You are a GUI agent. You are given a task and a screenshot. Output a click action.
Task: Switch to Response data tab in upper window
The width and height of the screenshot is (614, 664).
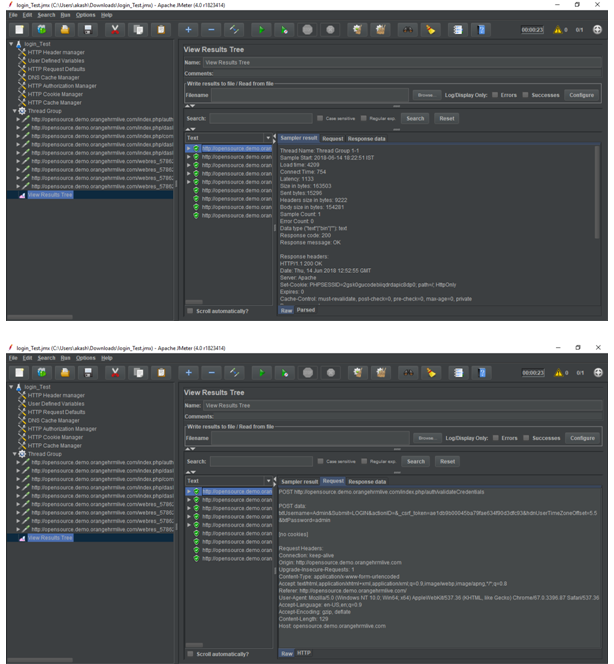pyautogui.click(x=367, y=138)
